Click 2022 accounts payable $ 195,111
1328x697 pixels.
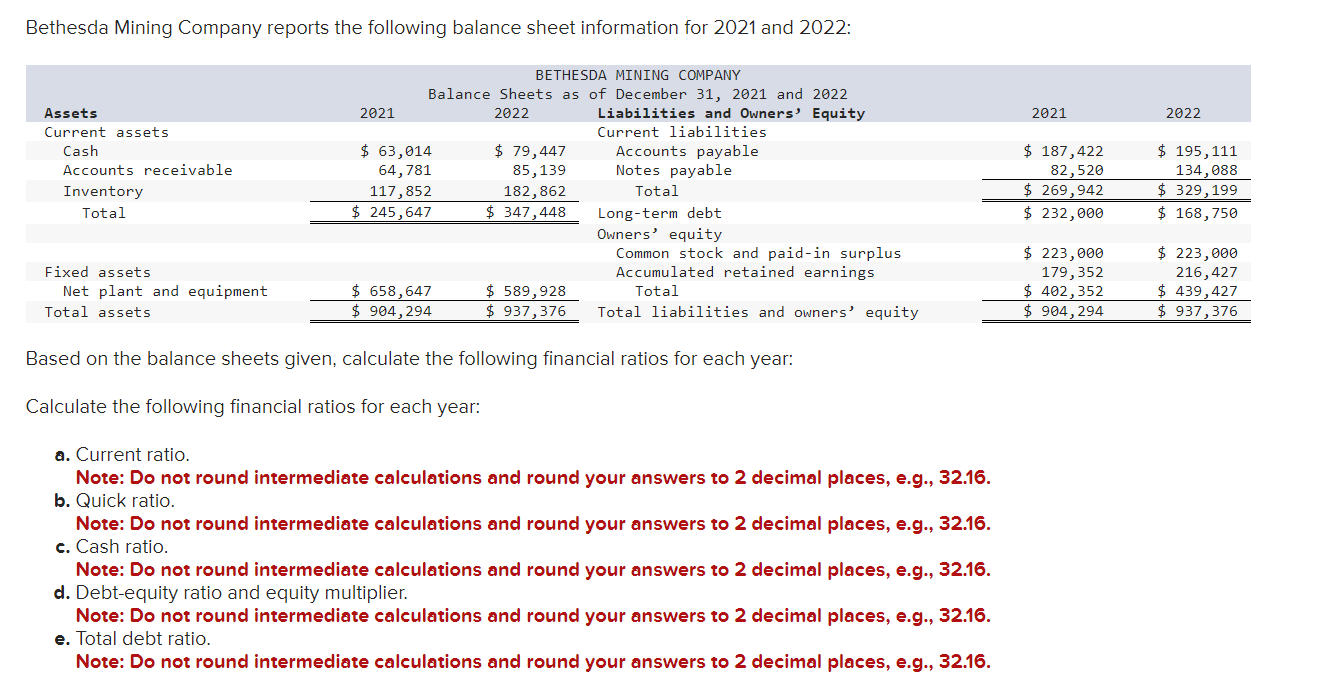(x=1198, y=152)
